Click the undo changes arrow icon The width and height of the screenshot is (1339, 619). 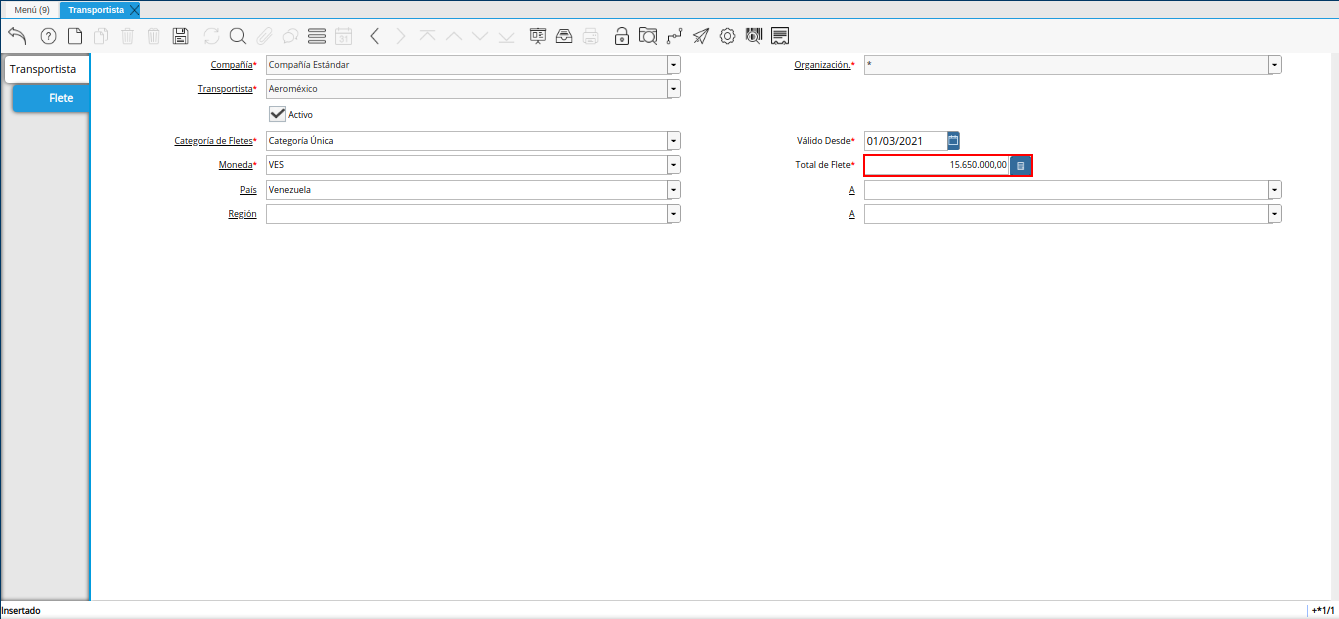tap(17, 36)
